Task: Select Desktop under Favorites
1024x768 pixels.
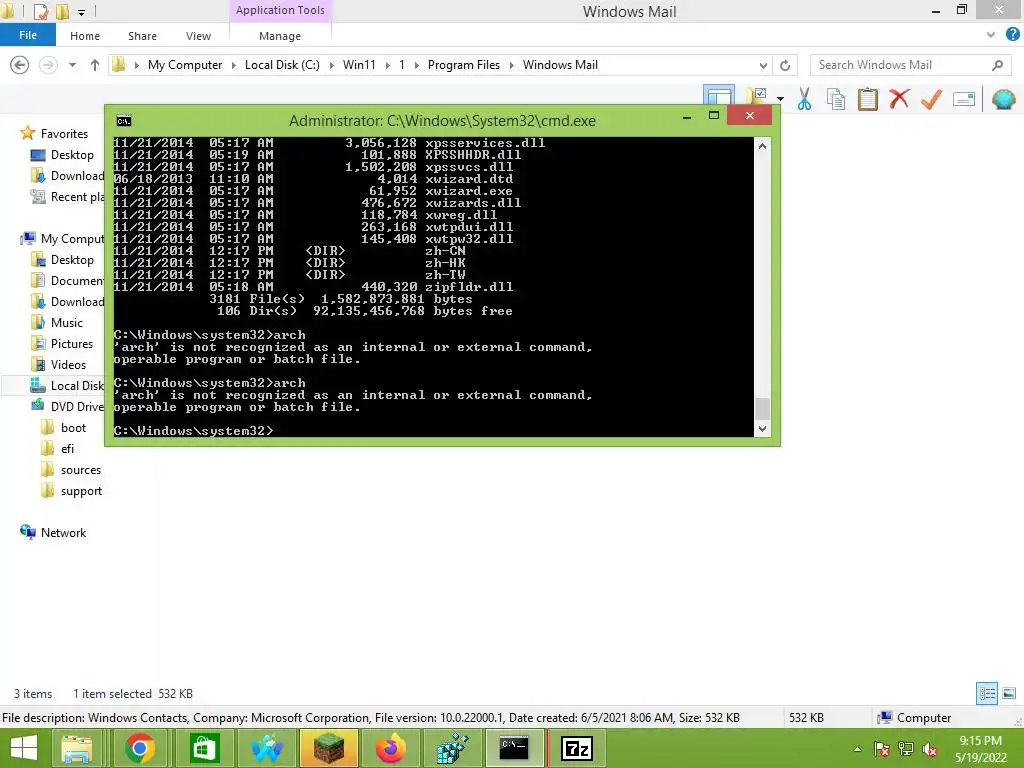Action: tap(72, 155)
